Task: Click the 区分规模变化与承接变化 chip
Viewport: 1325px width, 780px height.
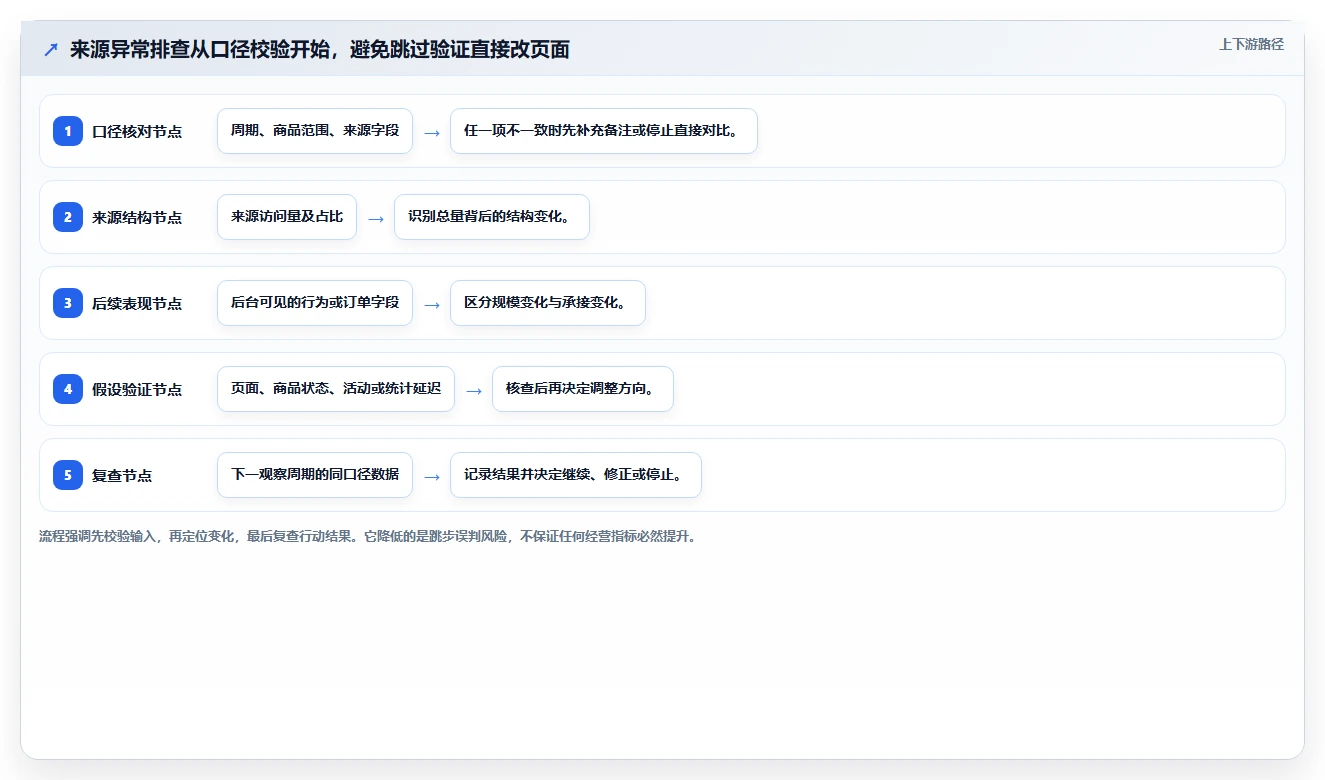Action: tap(548, 303)
